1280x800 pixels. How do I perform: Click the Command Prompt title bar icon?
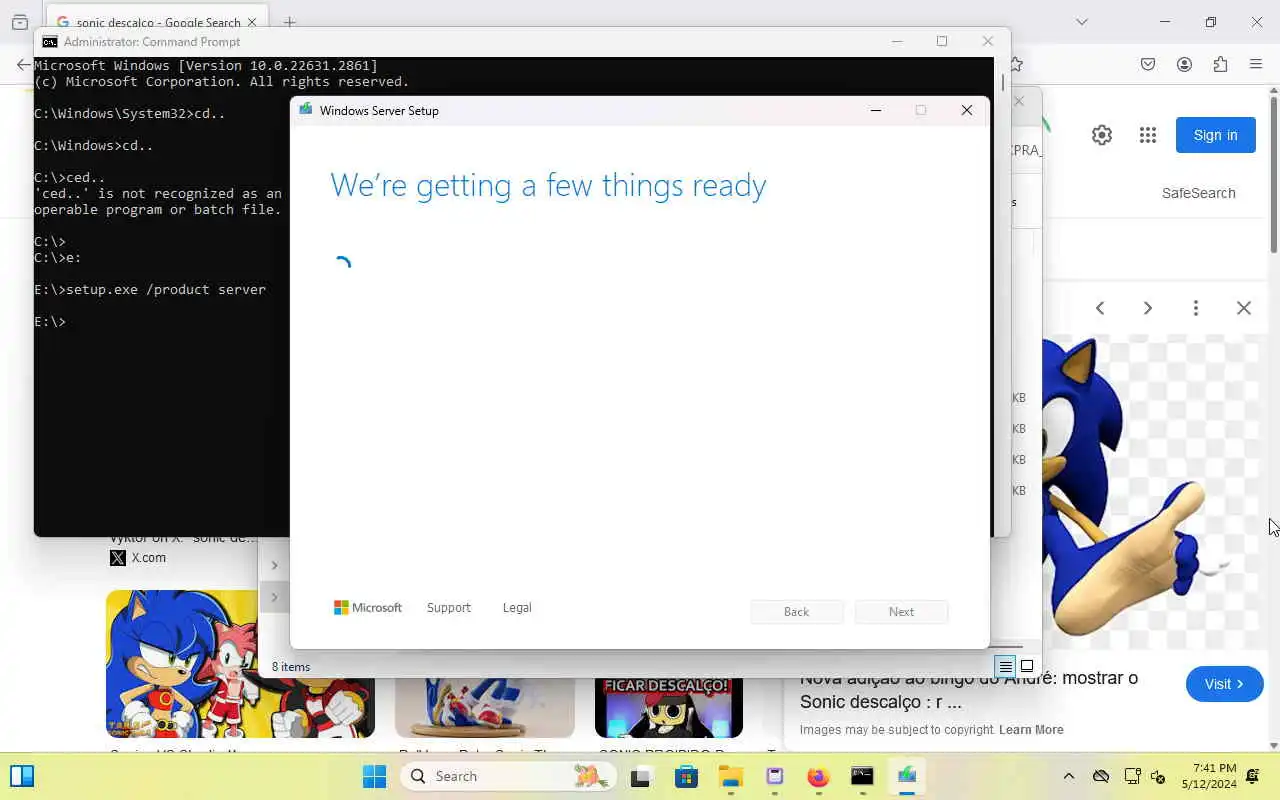49,41
